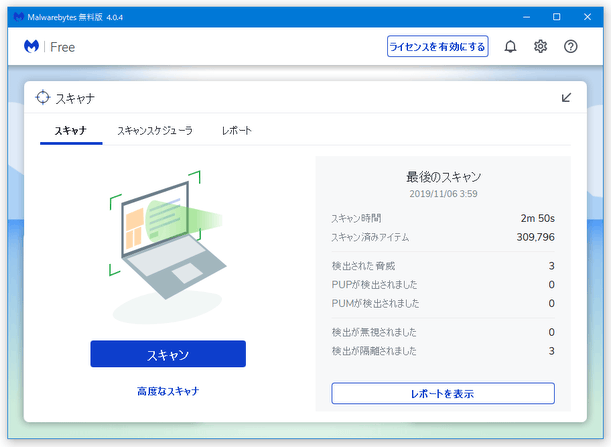Switch to the レポート tab
Image resolution: width=611 pixels, height=447 pixels.
pos(237,131)
